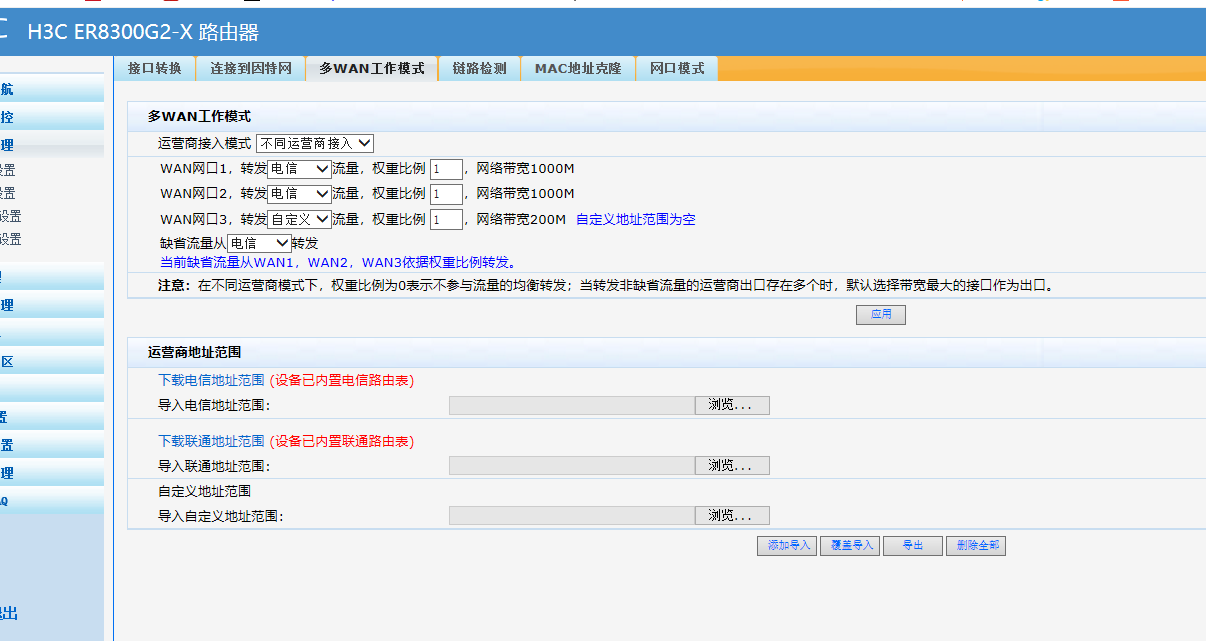Click the 导入电信地址范围 file path field
The image size is (1206, 641).
coord(572,405)
